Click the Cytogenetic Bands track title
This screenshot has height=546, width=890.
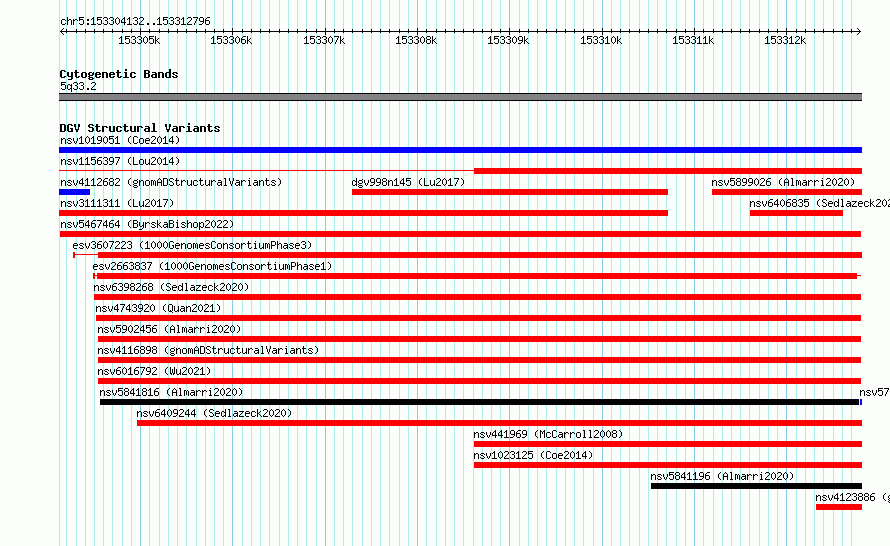[x=119, y=74]
